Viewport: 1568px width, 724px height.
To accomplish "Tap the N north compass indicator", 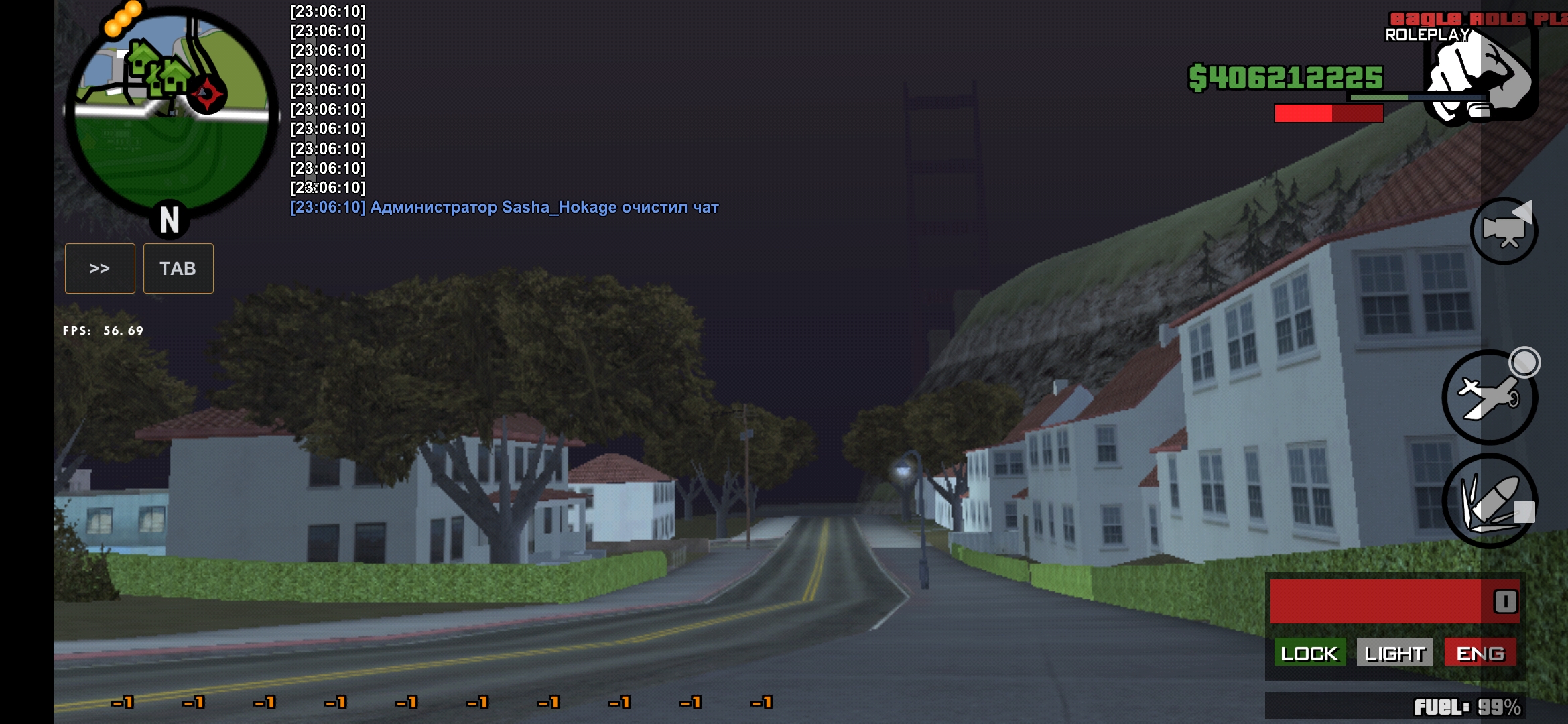I will [x=169, y=219].
